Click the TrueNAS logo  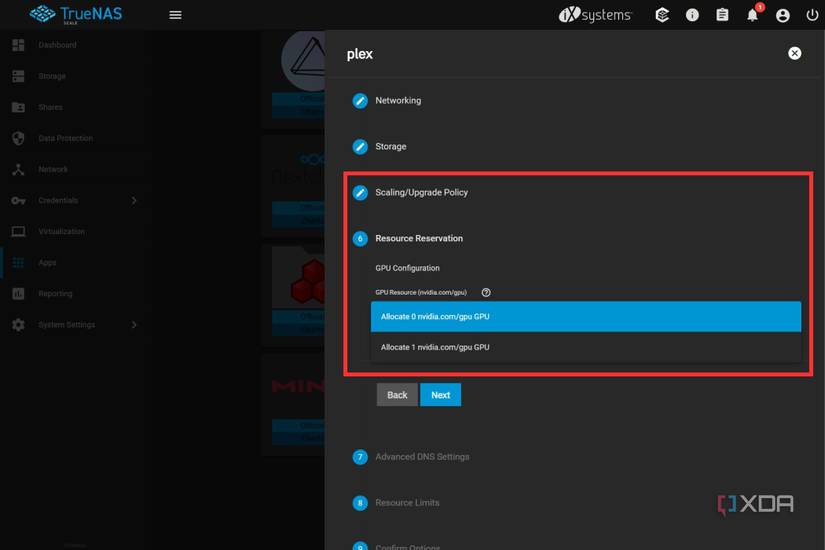[x=76, y=14]
